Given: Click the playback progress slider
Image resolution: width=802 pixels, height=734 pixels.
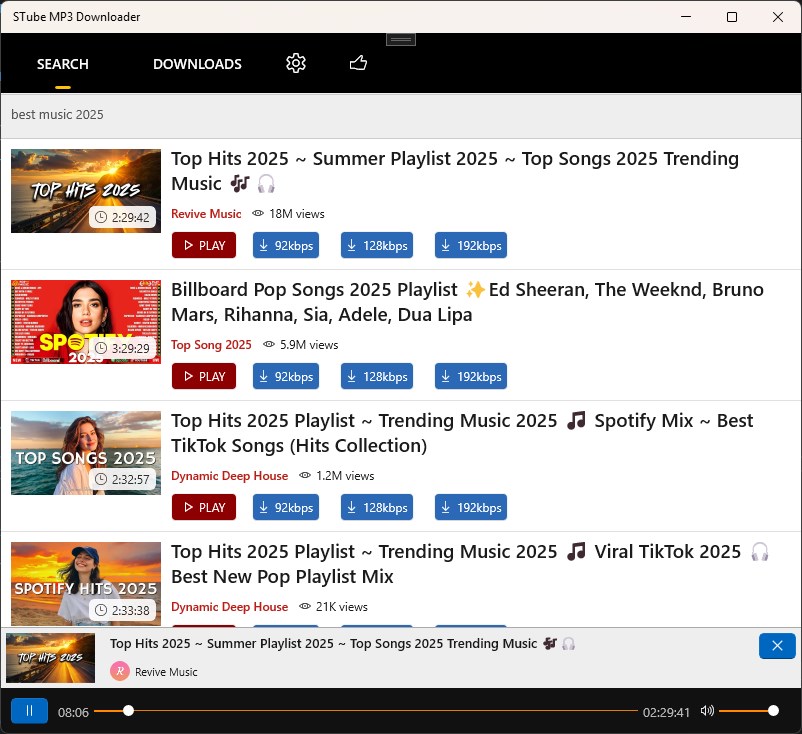Looking at the screenshot, I should click(x=128, y=711).
